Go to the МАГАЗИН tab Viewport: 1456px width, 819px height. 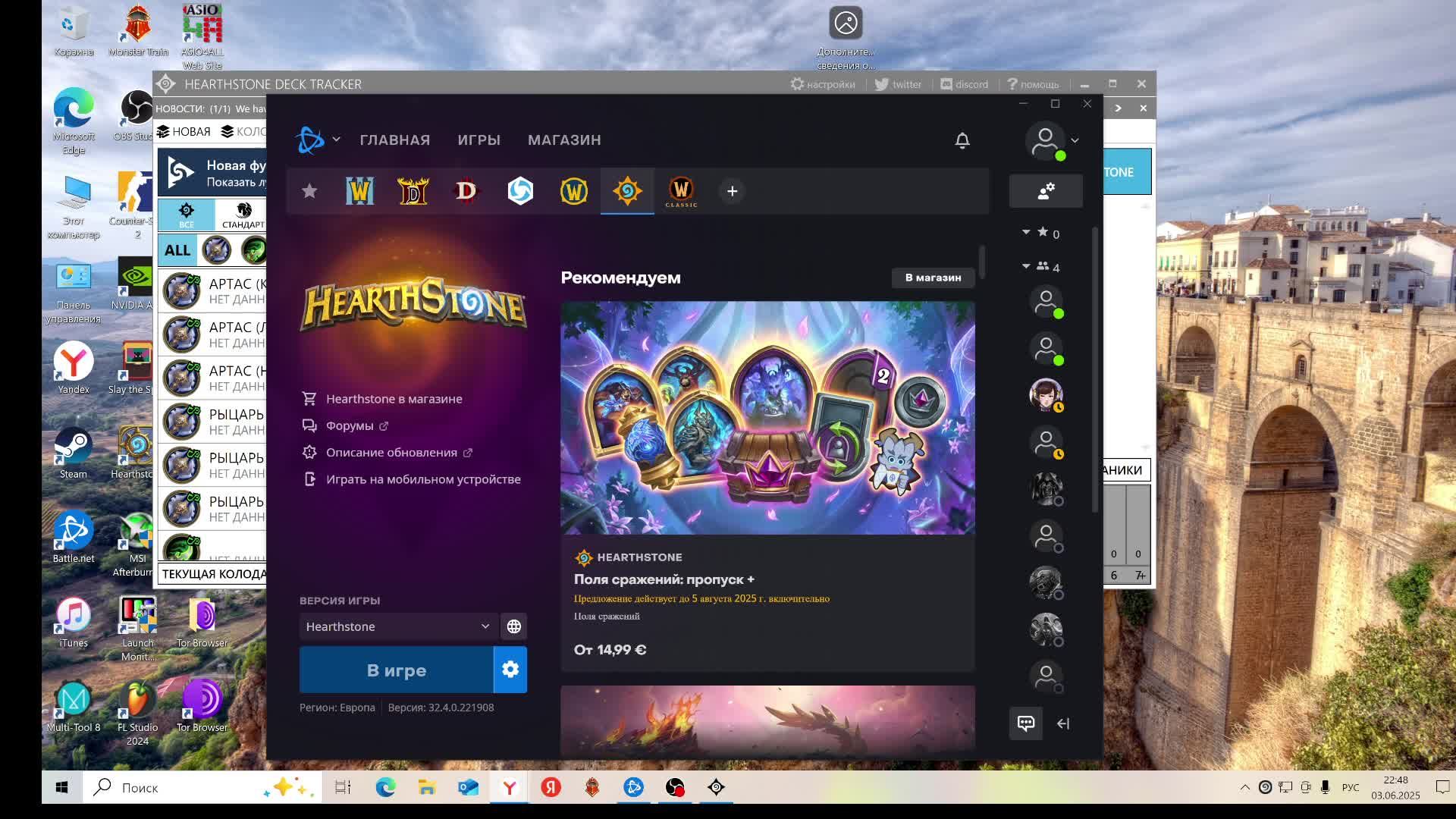coord(564,140)
